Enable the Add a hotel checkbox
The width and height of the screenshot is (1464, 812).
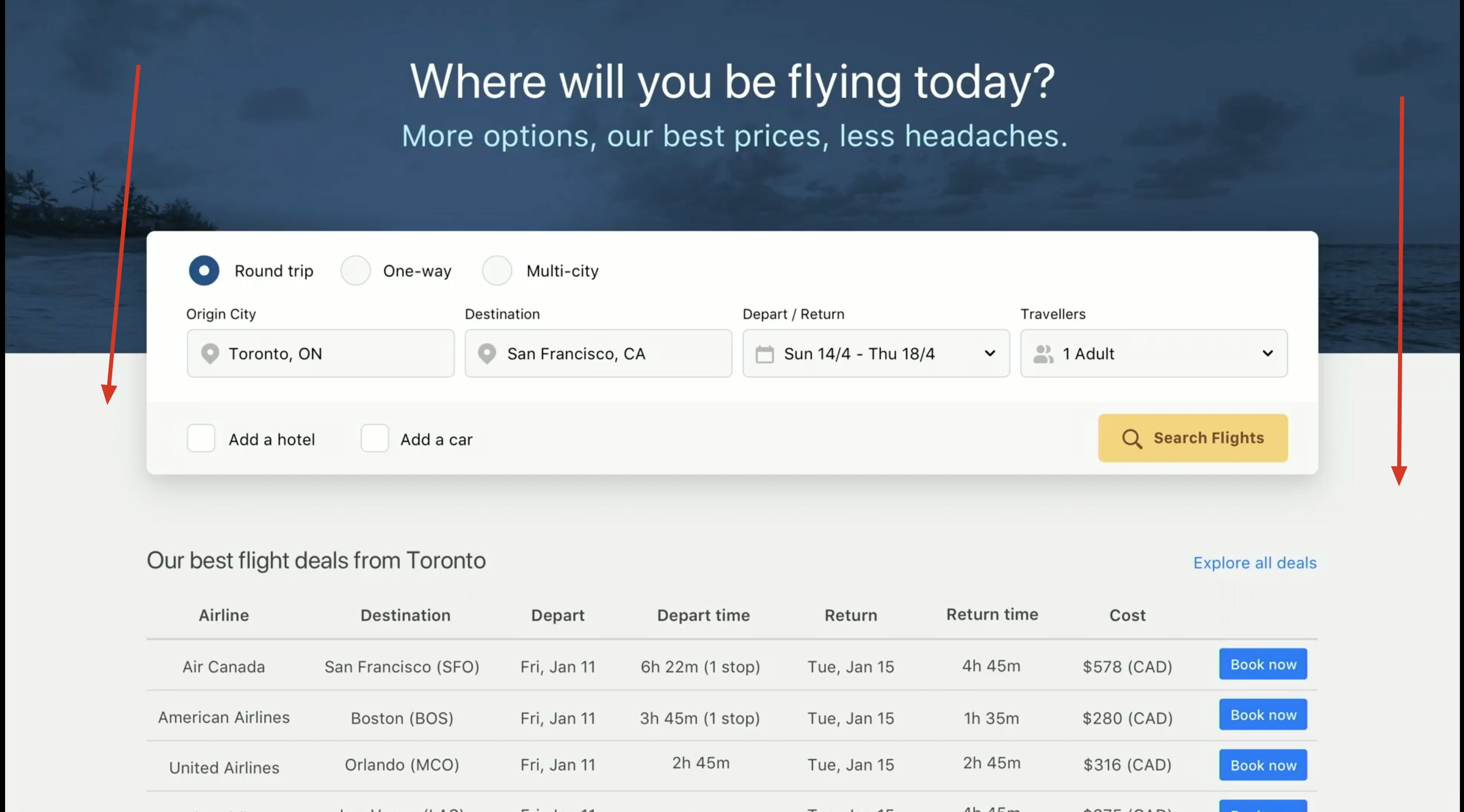201,439
